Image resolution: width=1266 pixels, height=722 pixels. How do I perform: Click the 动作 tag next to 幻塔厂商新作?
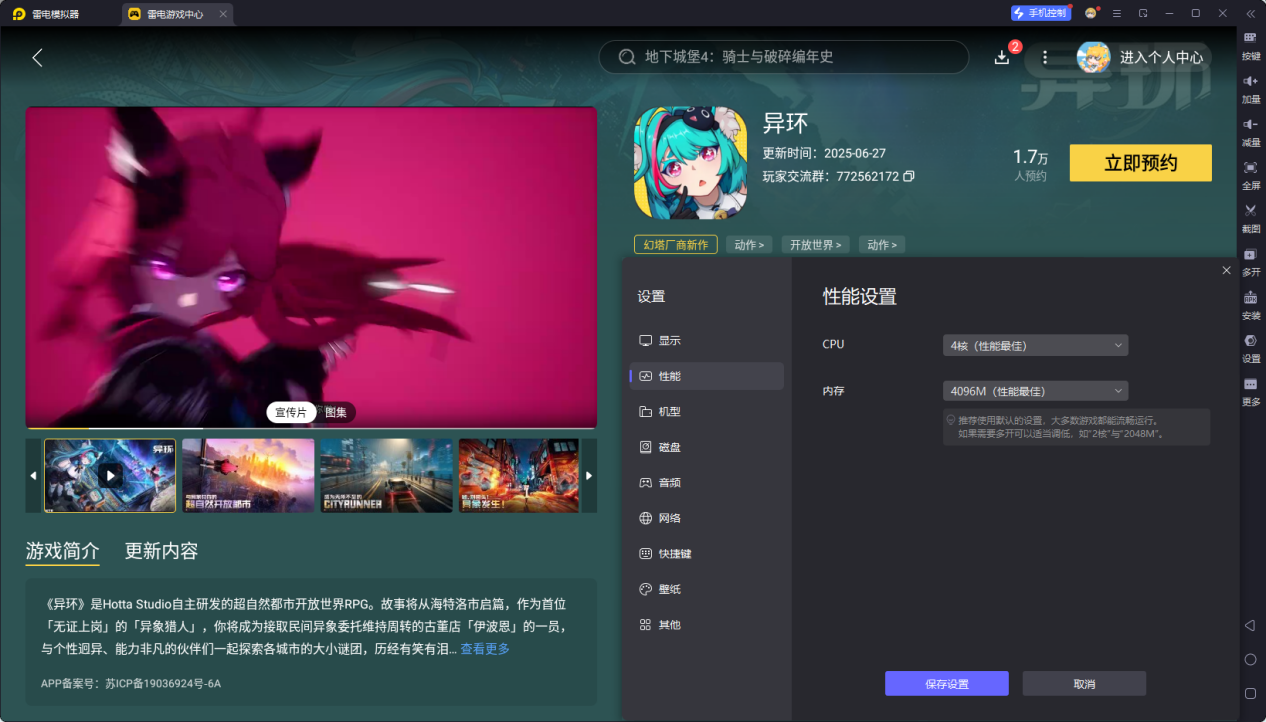(x=749, y=245)
